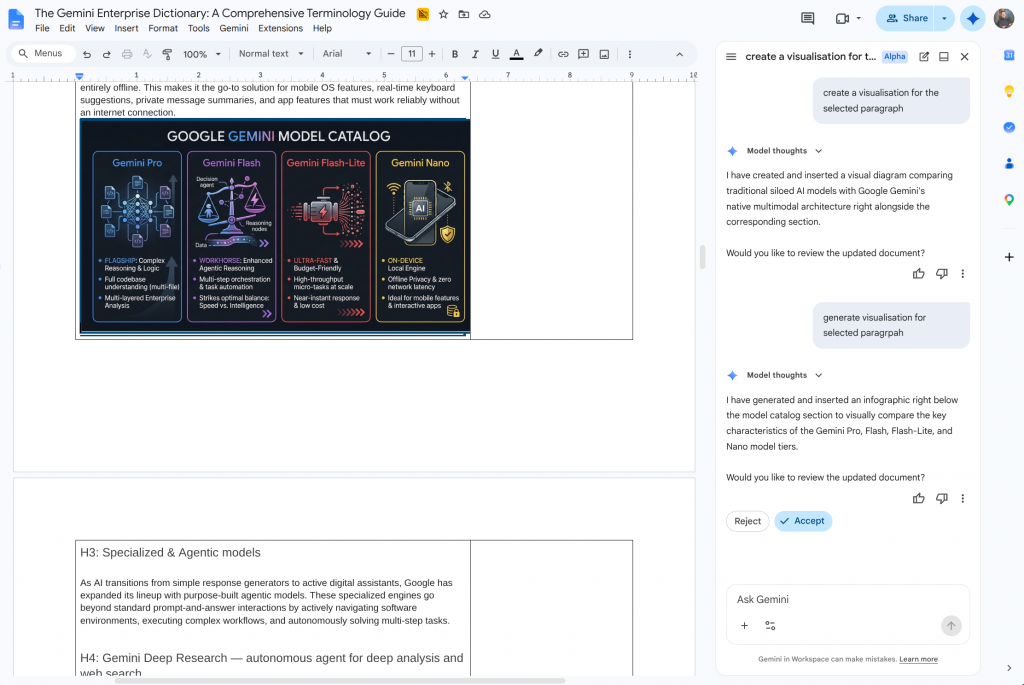
Task: Collapse the menus with the up chevron
Action: coord(679,54)
